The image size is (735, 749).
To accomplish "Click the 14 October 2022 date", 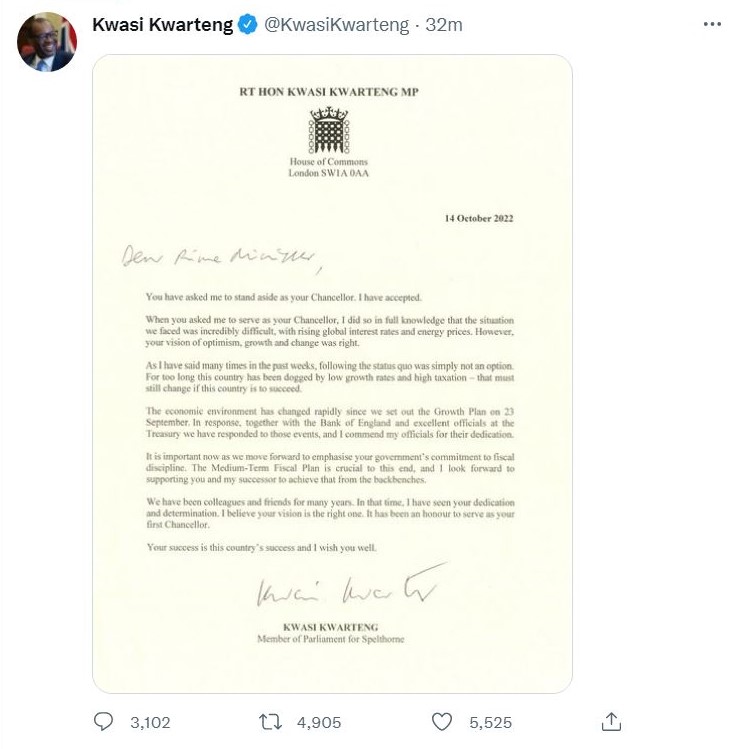I will [479, 218].
